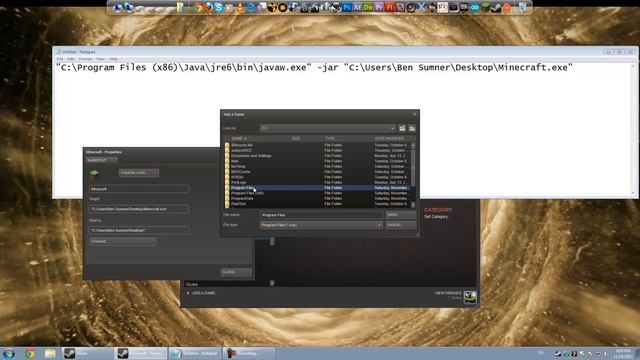Image resolution: width=640 pixels, height=360 pixels.
Task: Launch Minecraft grass block in top dock
Action: pos(485,7)
